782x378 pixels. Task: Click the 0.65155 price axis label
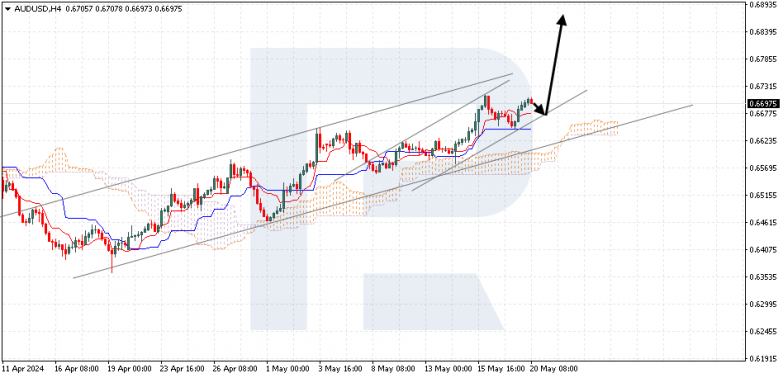coord(764,195)
